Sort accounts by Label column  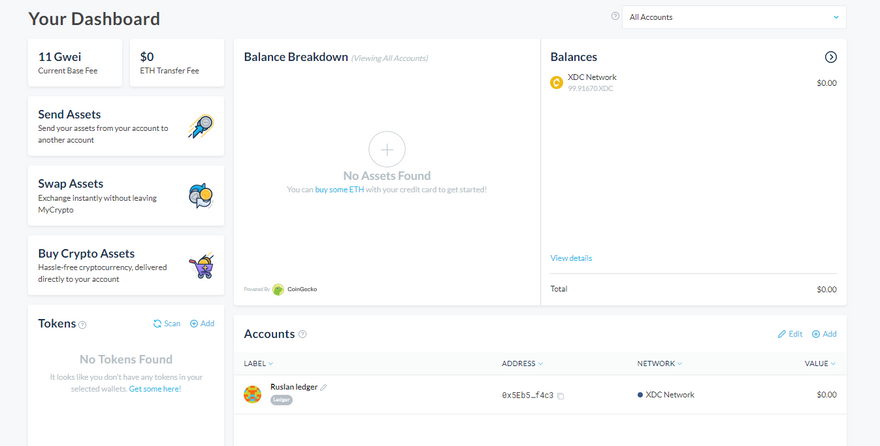click(x=259, y=363)
